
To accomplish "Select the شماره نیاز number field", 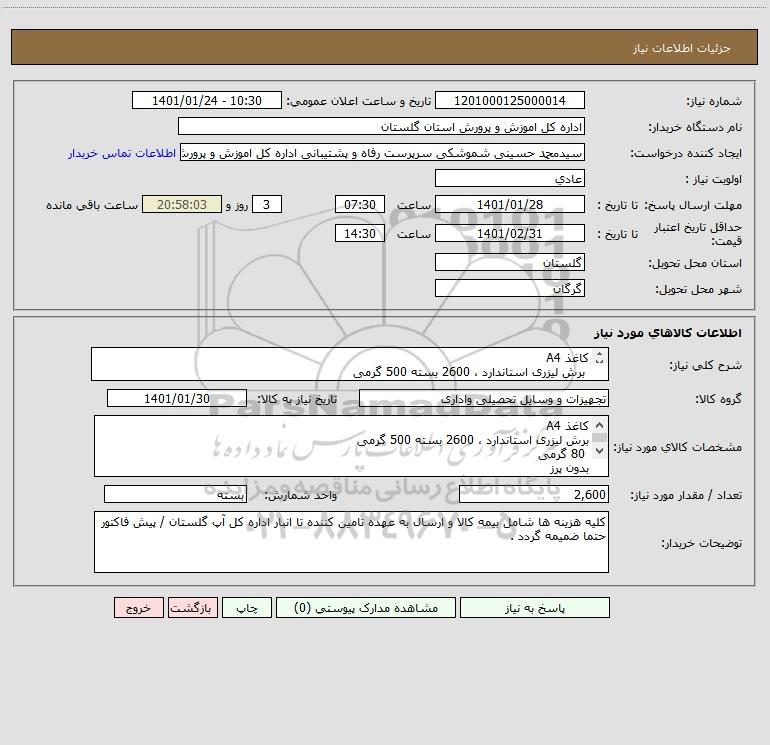I will click(510, 101).
